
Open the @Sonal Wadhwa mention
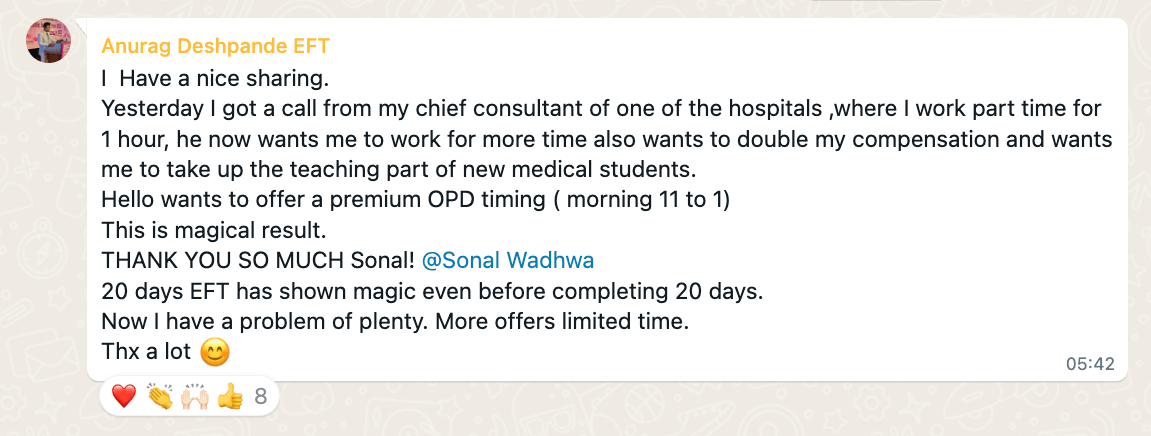[508, 260]
